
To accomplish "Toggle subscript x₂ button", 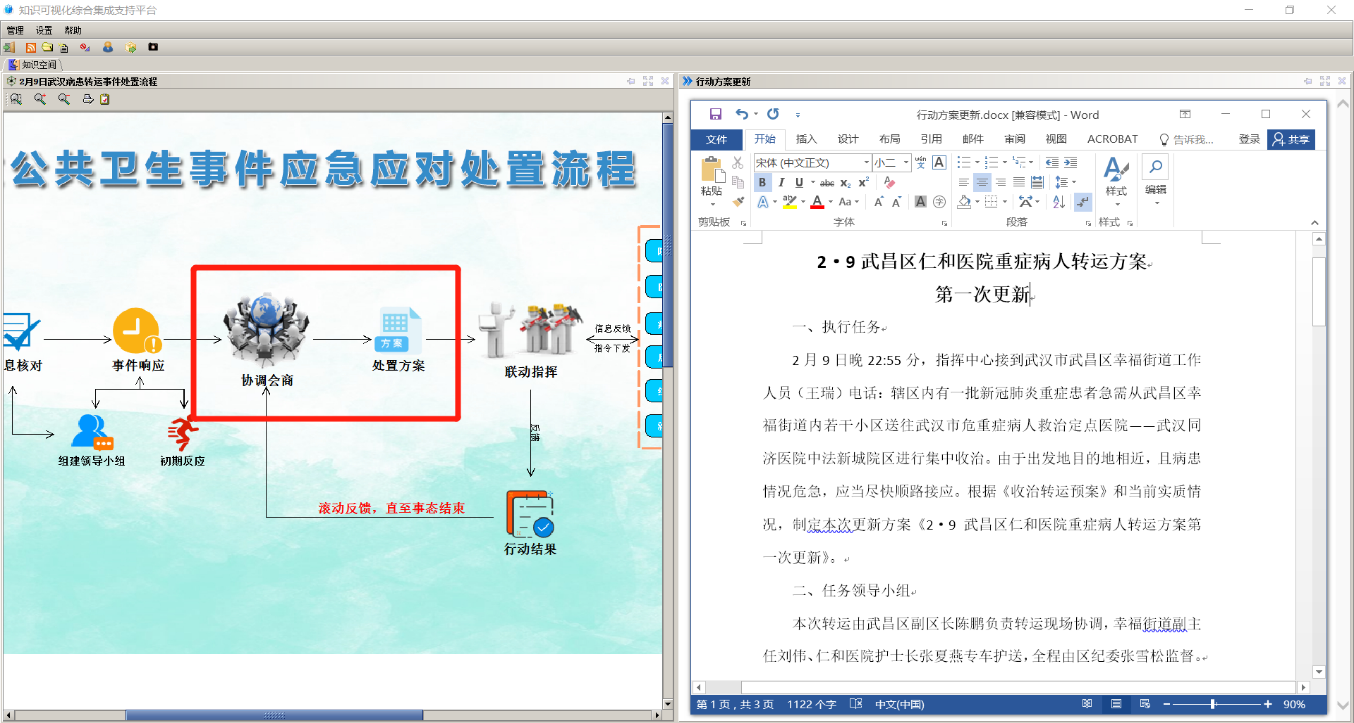I will pos(845,183).
